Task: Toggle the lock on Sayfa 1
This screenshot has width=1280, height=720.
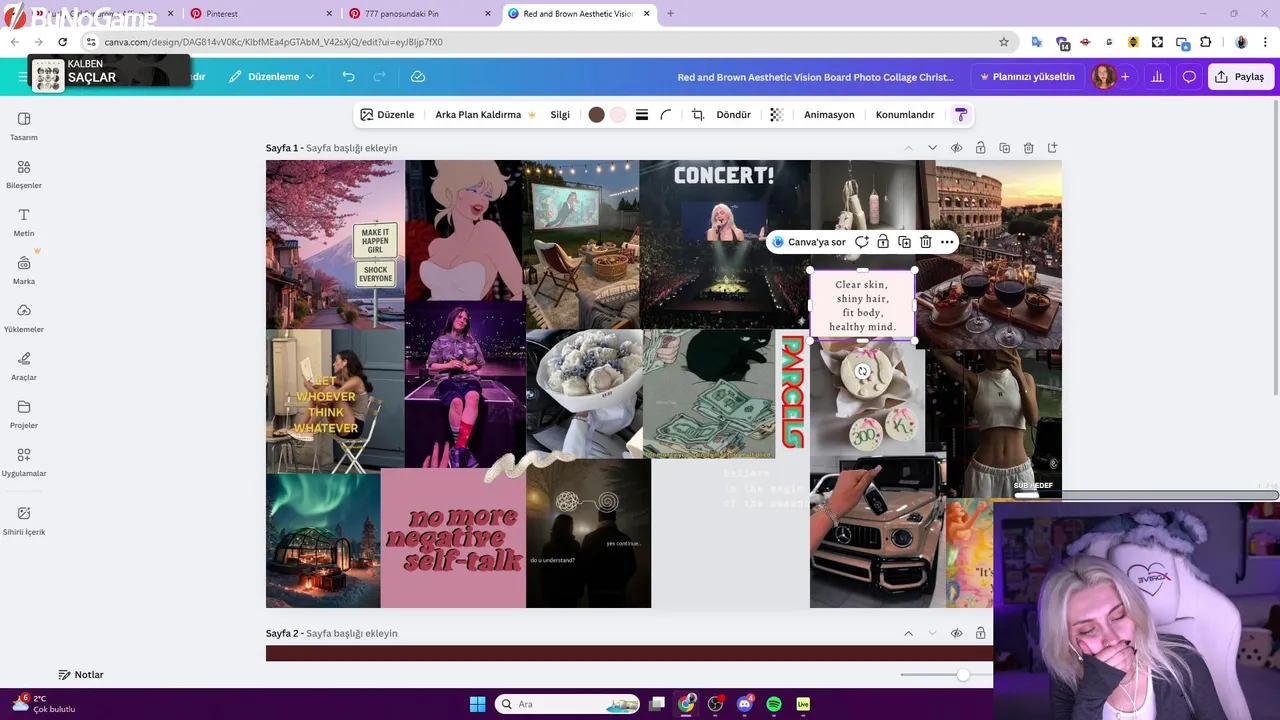Action: click(980, 148)
